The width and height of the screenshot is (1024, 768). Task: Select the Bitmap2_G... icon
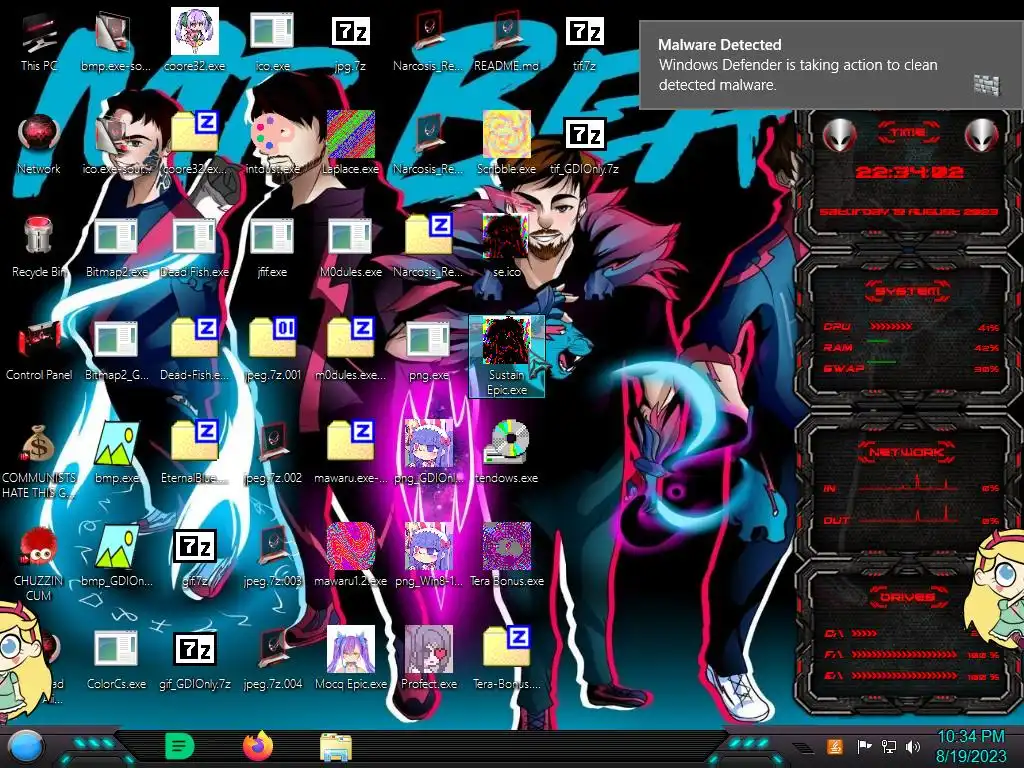(x=116, y=349)
